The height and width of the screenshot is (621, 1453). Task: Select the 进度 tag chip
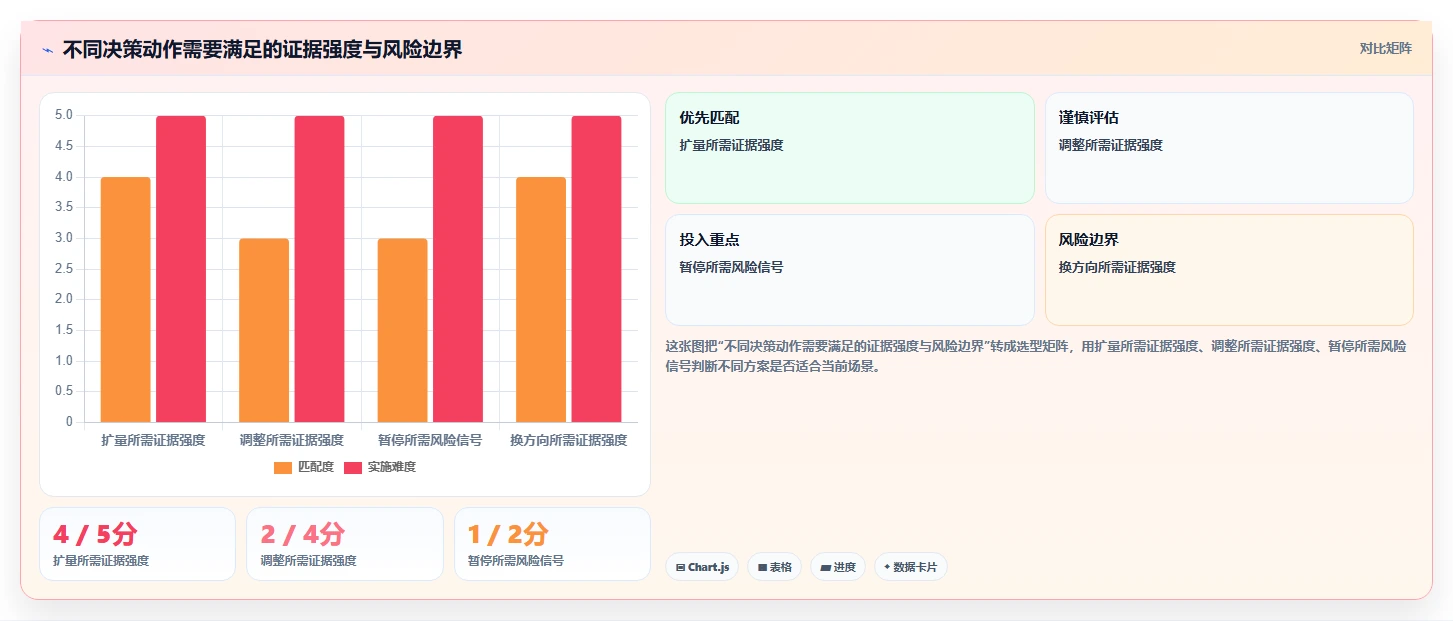coord(838,567)
